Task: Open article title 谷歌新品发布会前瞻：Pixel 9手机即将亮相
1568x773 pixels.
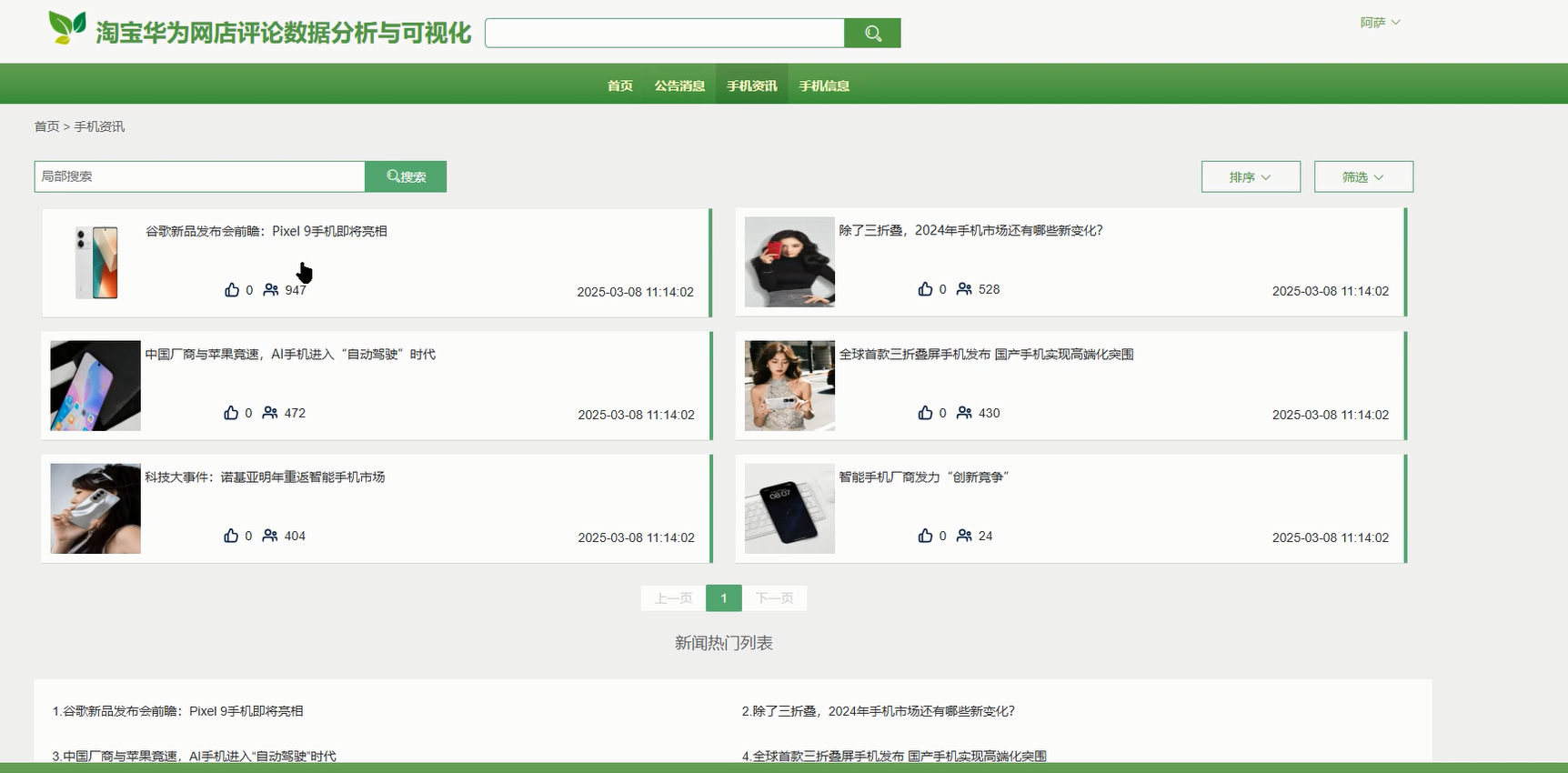Action: (266, 231)
